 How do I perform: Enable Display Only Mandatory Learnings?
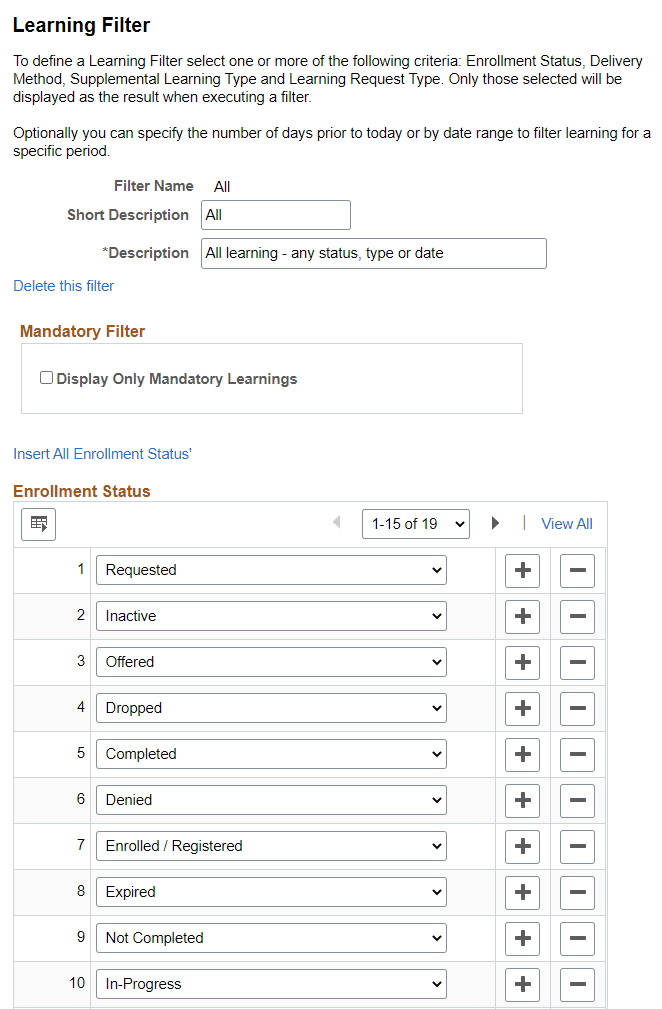click(45, 377)
